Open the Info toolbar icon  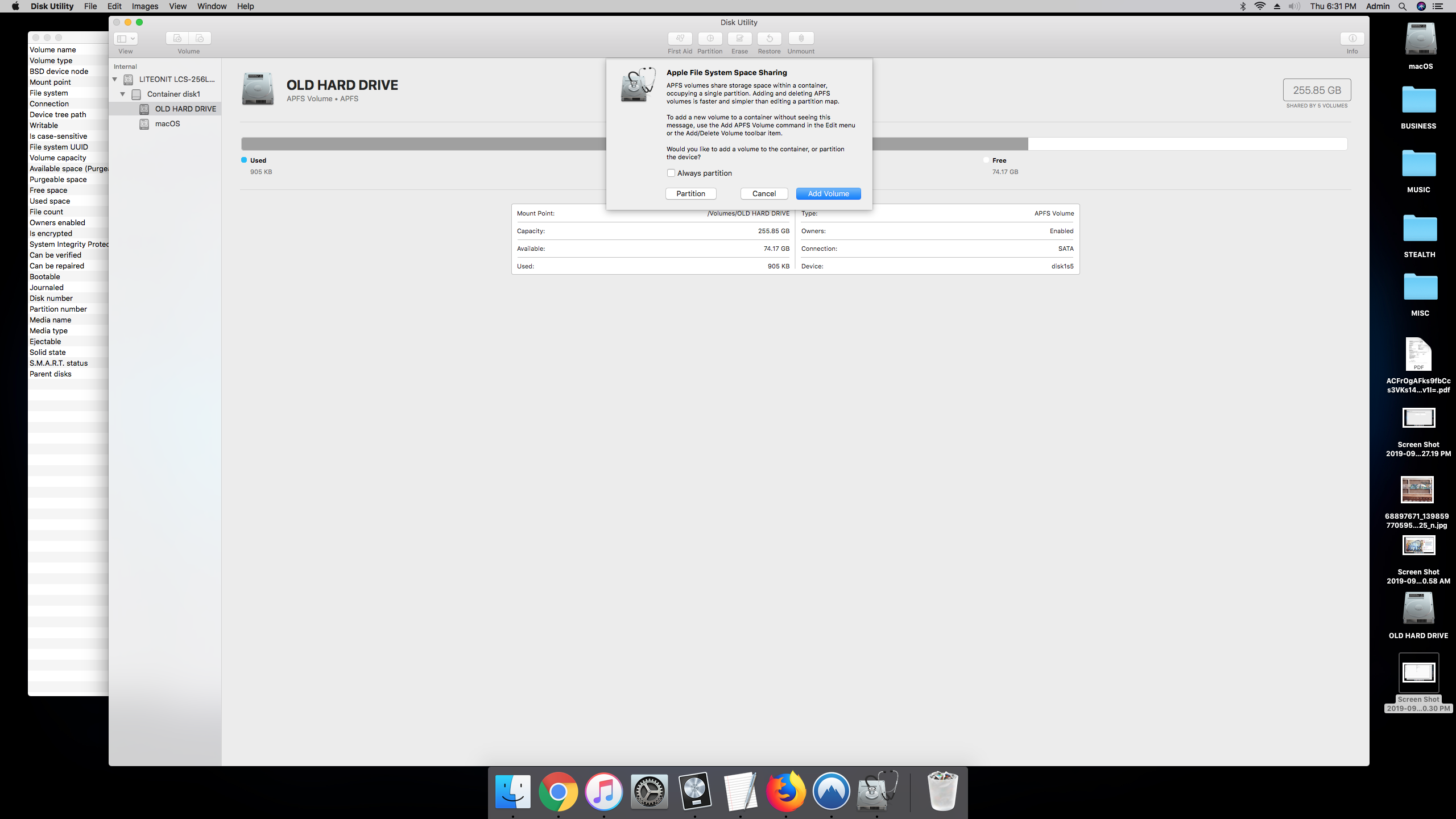[x=1352, y=38]
